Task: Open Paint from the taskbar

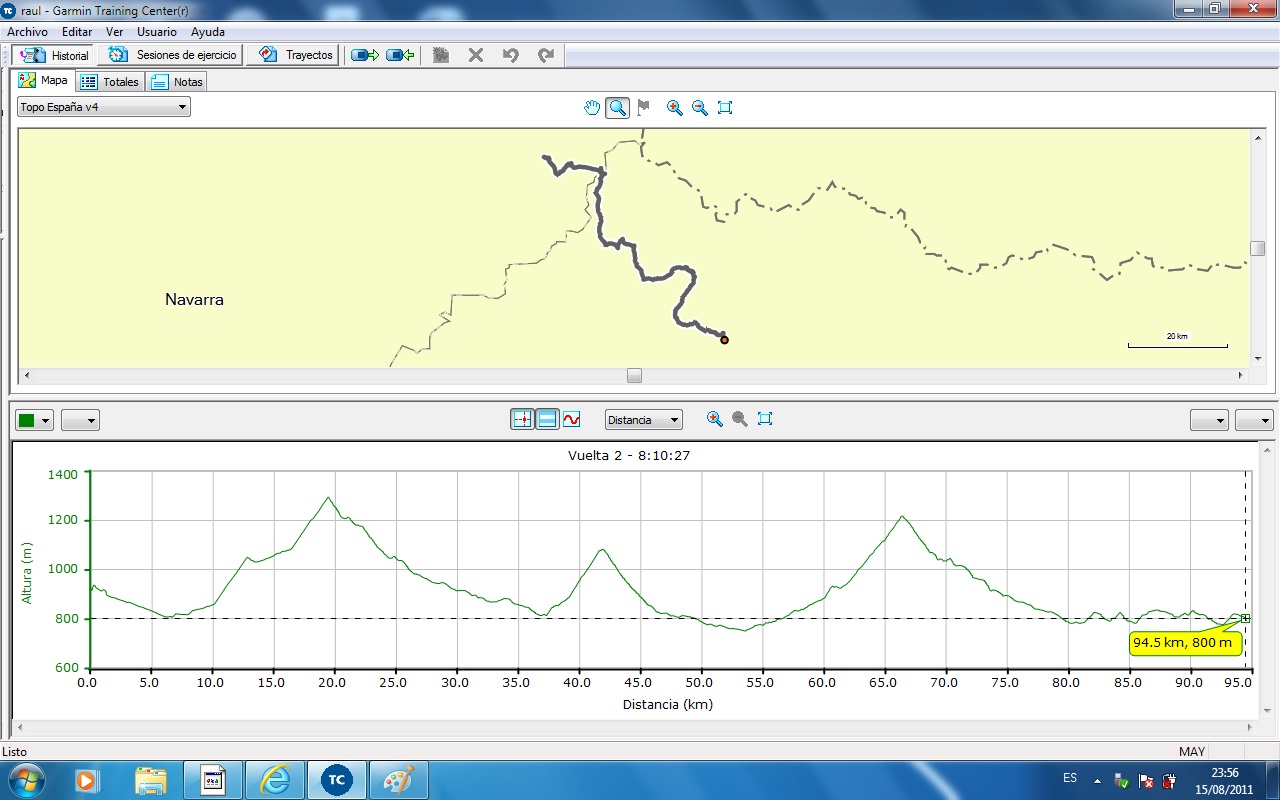Action: [x=398, y=779]
